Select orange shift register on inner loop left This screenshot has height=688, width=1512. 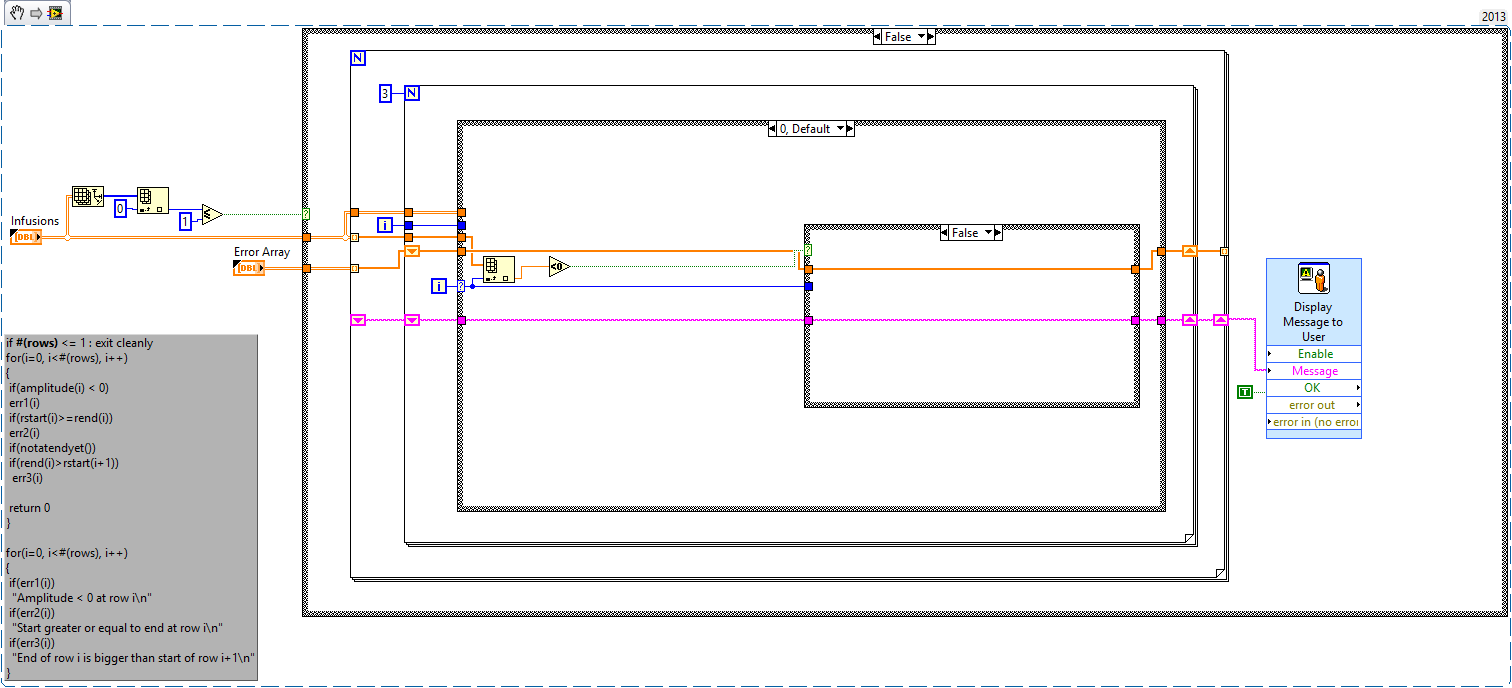[x=411, y=250]
